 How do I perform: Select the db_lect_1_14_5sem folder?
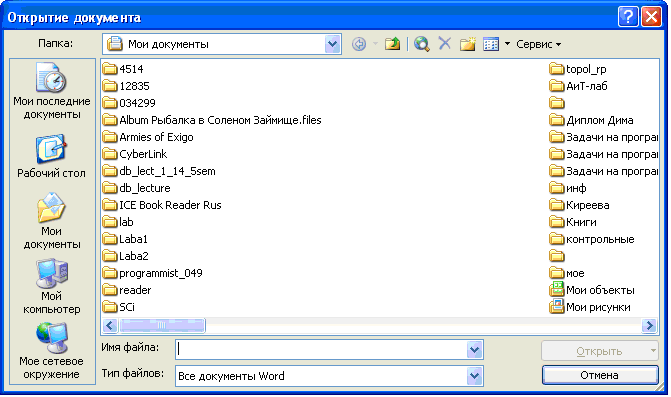point(159,171)
